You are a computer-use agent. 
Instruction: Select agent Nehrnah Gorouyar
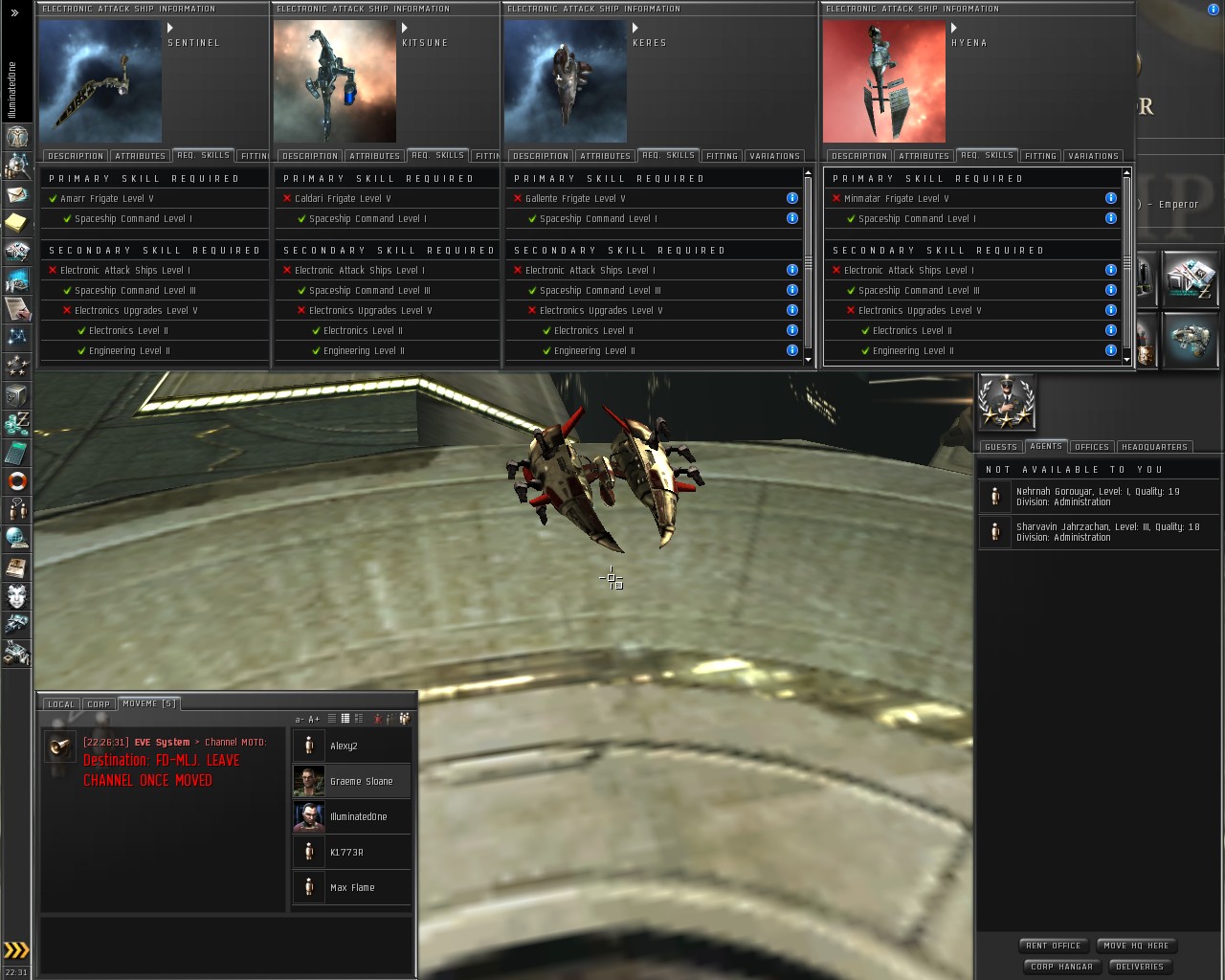[x=1098, y=497]
